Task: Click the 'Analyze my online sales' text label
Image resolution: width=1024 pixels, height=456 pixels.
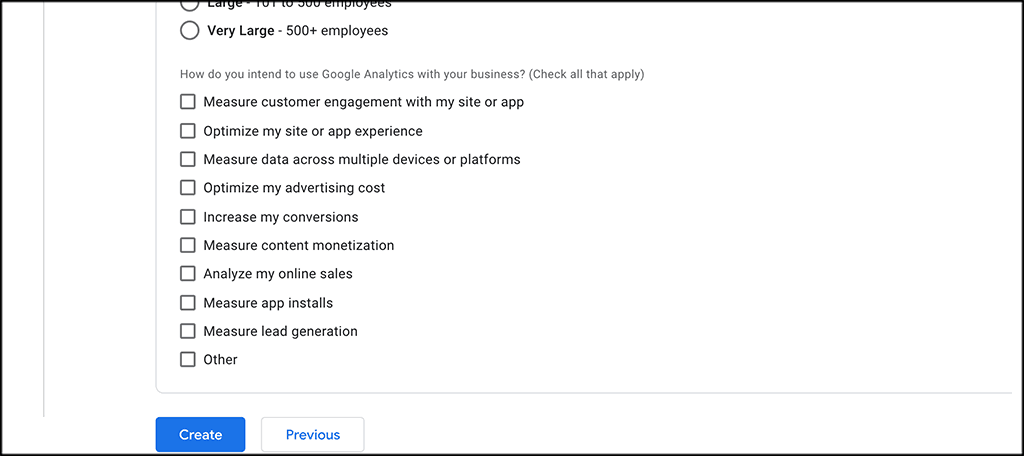Action: [x=277, y=274]
